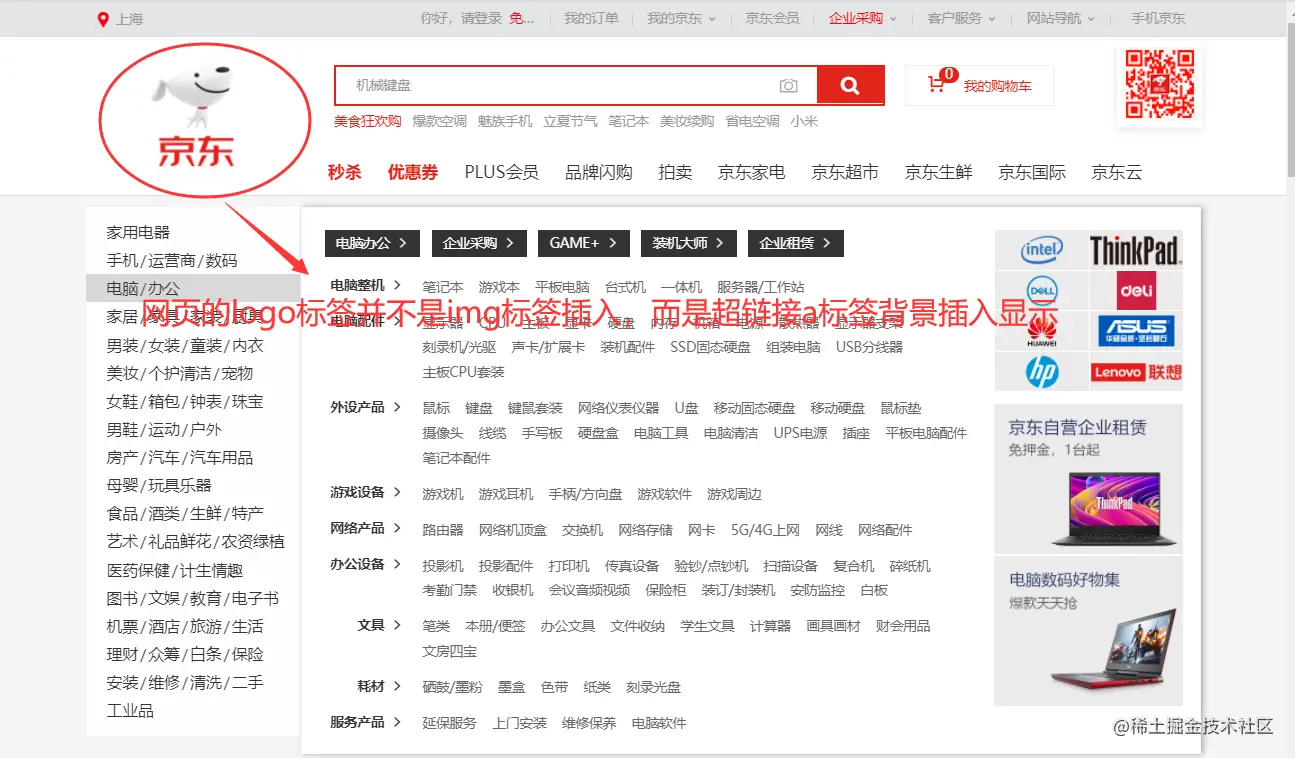Open the 移动固态硬盘 link

[x=754, y=408]
